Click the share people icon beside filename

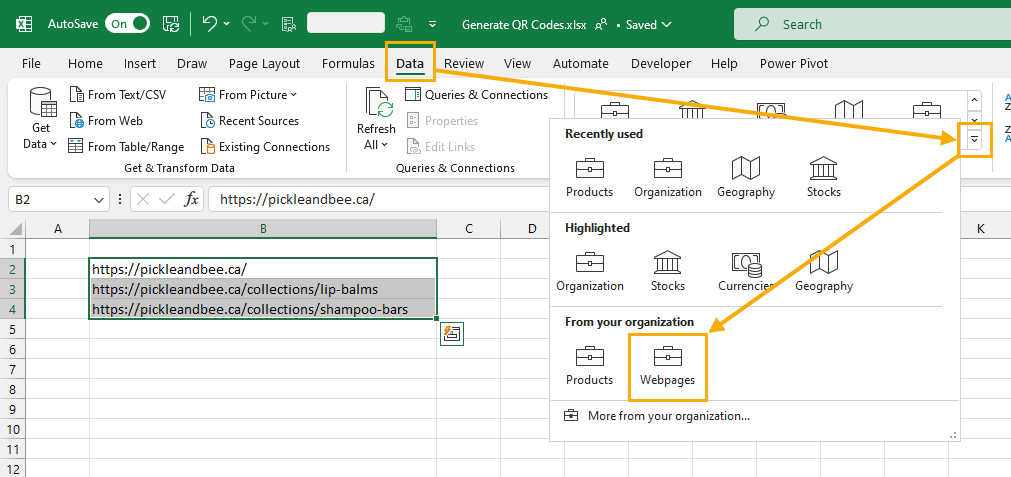[601, 24]
